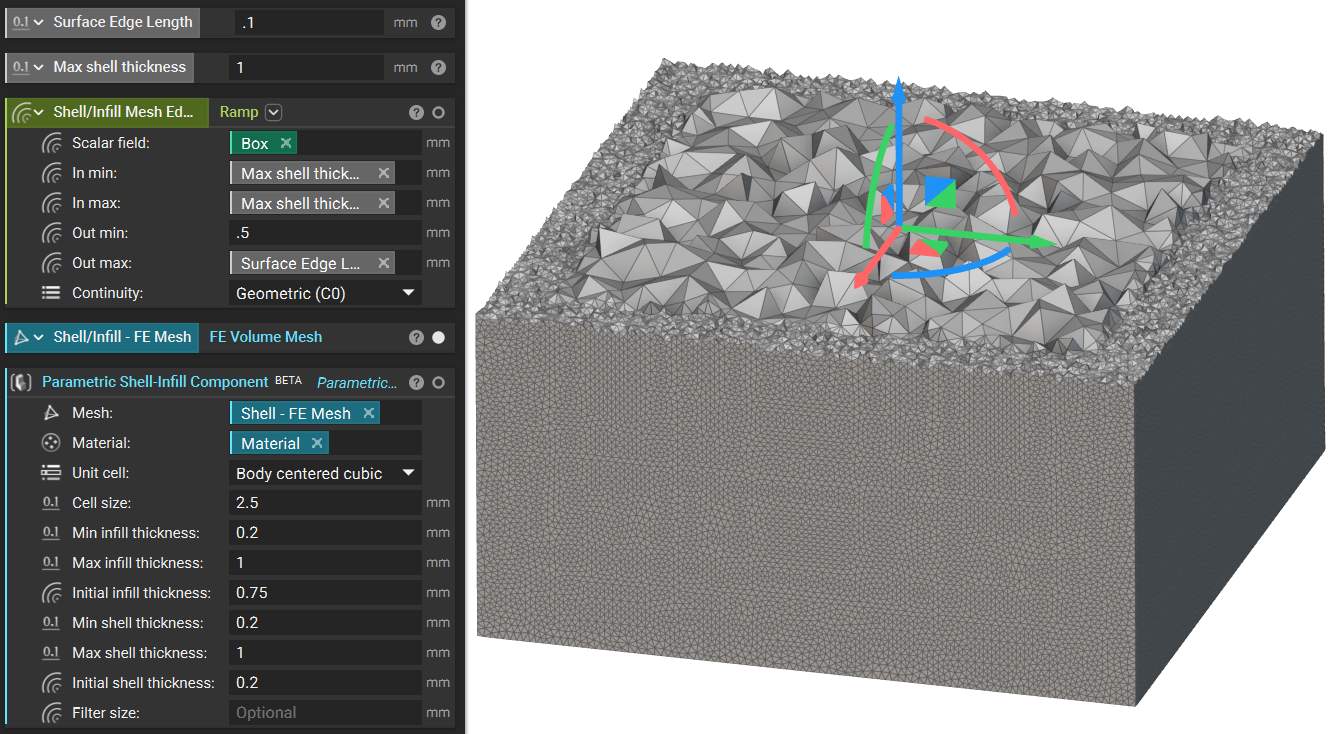
Task: Open the Unit cell dropdown
Action: coord(408,473)
